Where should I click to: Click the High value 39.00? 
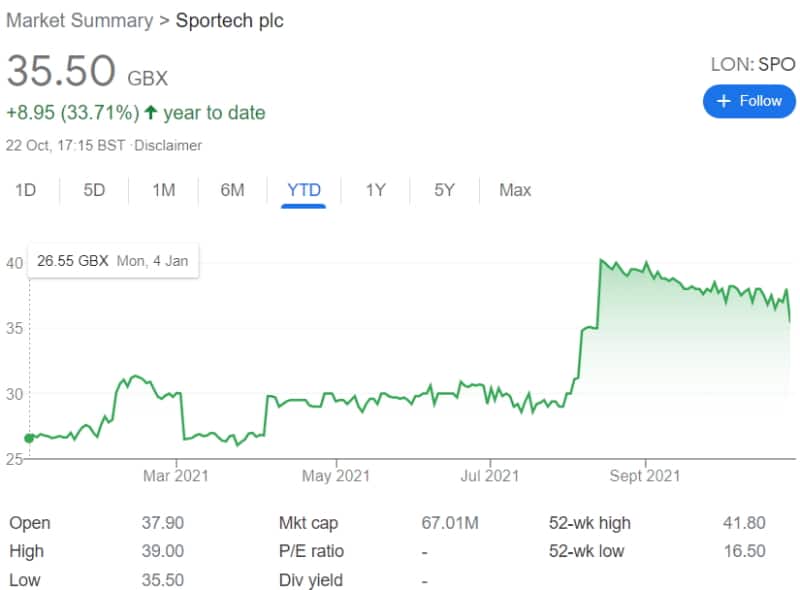[163, 551]
